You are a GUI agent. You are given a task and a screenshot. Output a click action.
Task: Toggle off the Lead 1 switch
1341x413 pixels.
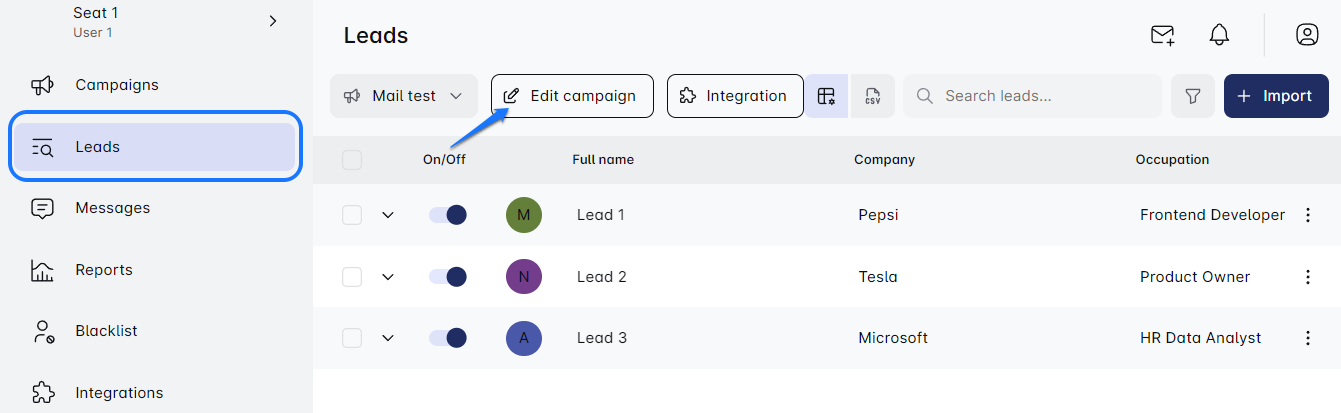tap(447, 215)
